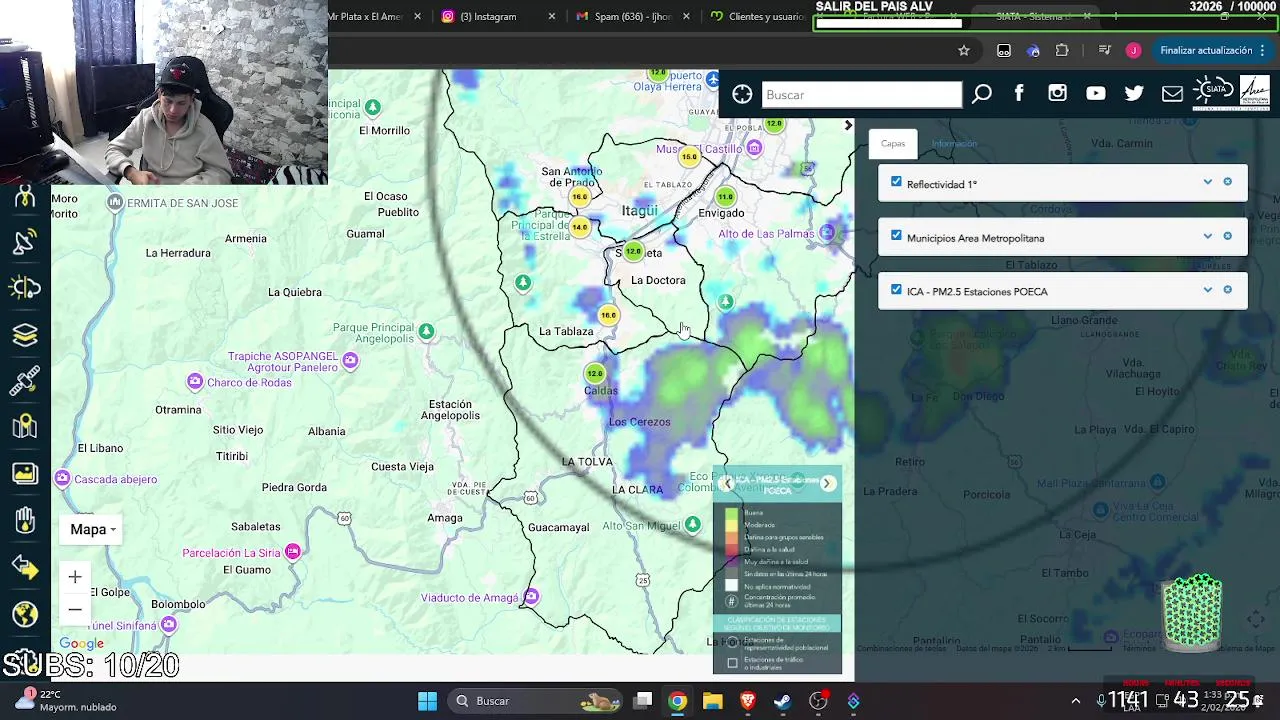Screen dimensions: 1280x720
Task: Open the Mapa type dropdown
Action: click(93, 529)
